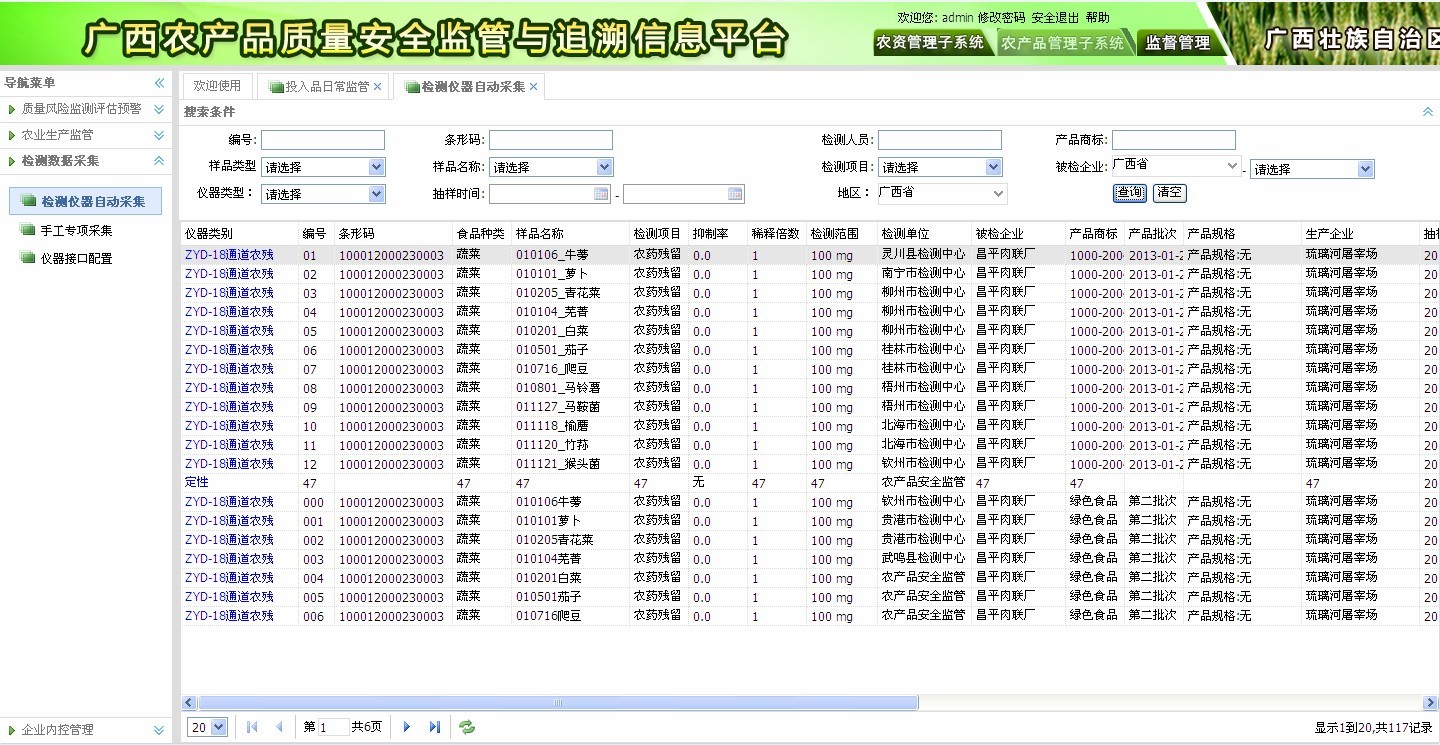Select 手工专项采集 in the sidebar
The image size is (1440, 745).
[x=76, y=230]
